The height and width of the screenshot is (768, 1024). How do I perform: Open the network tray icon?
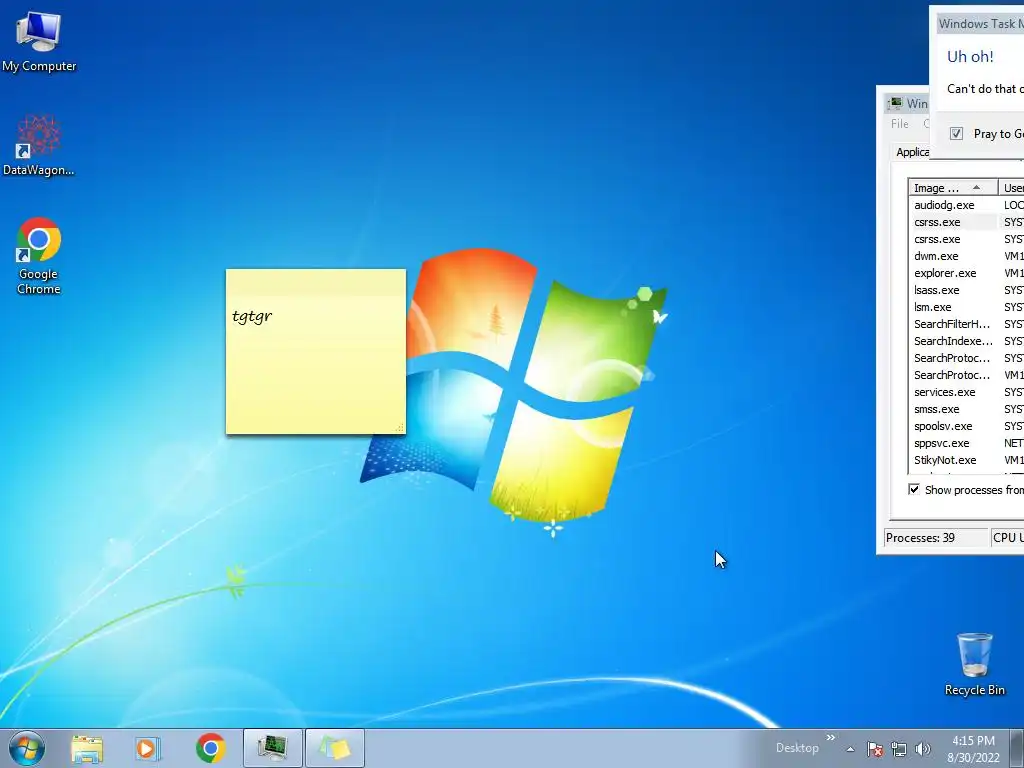(899, 749)
